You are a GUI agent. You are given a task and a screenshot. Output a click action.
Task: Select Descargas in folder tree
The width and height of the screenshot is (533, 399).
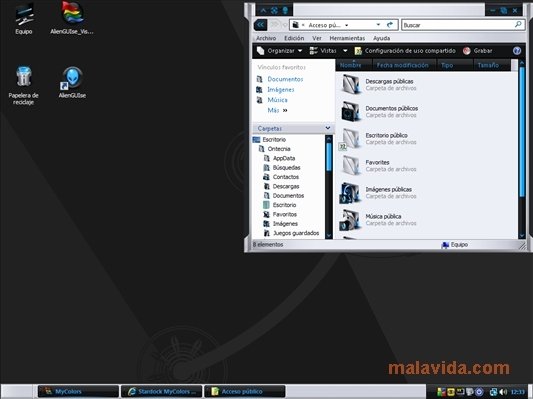[x=286, y=186]
